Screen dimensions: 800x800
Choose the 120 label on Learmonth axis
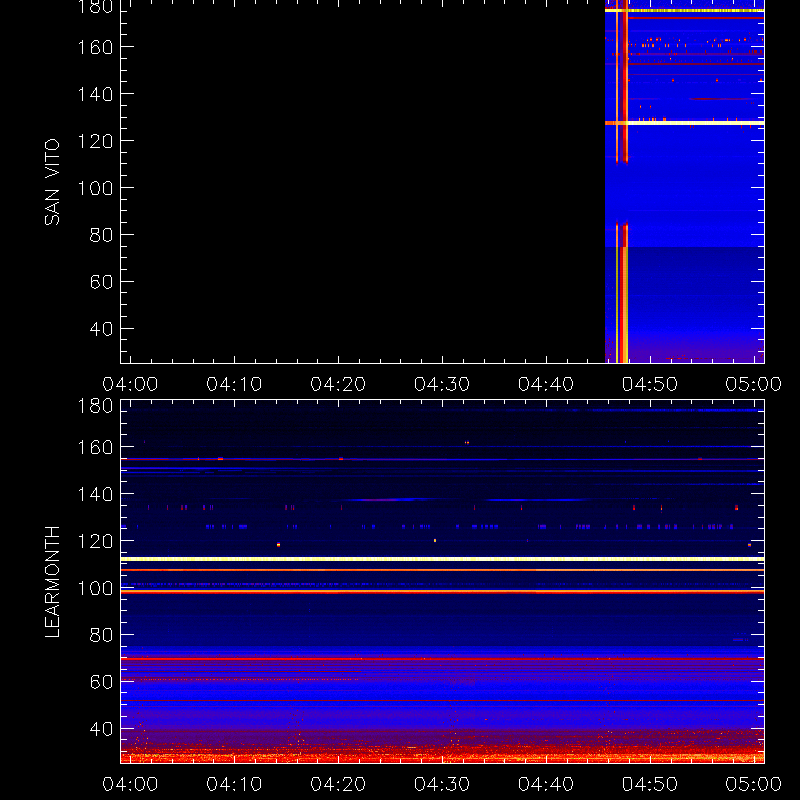[x=95, y=541]
